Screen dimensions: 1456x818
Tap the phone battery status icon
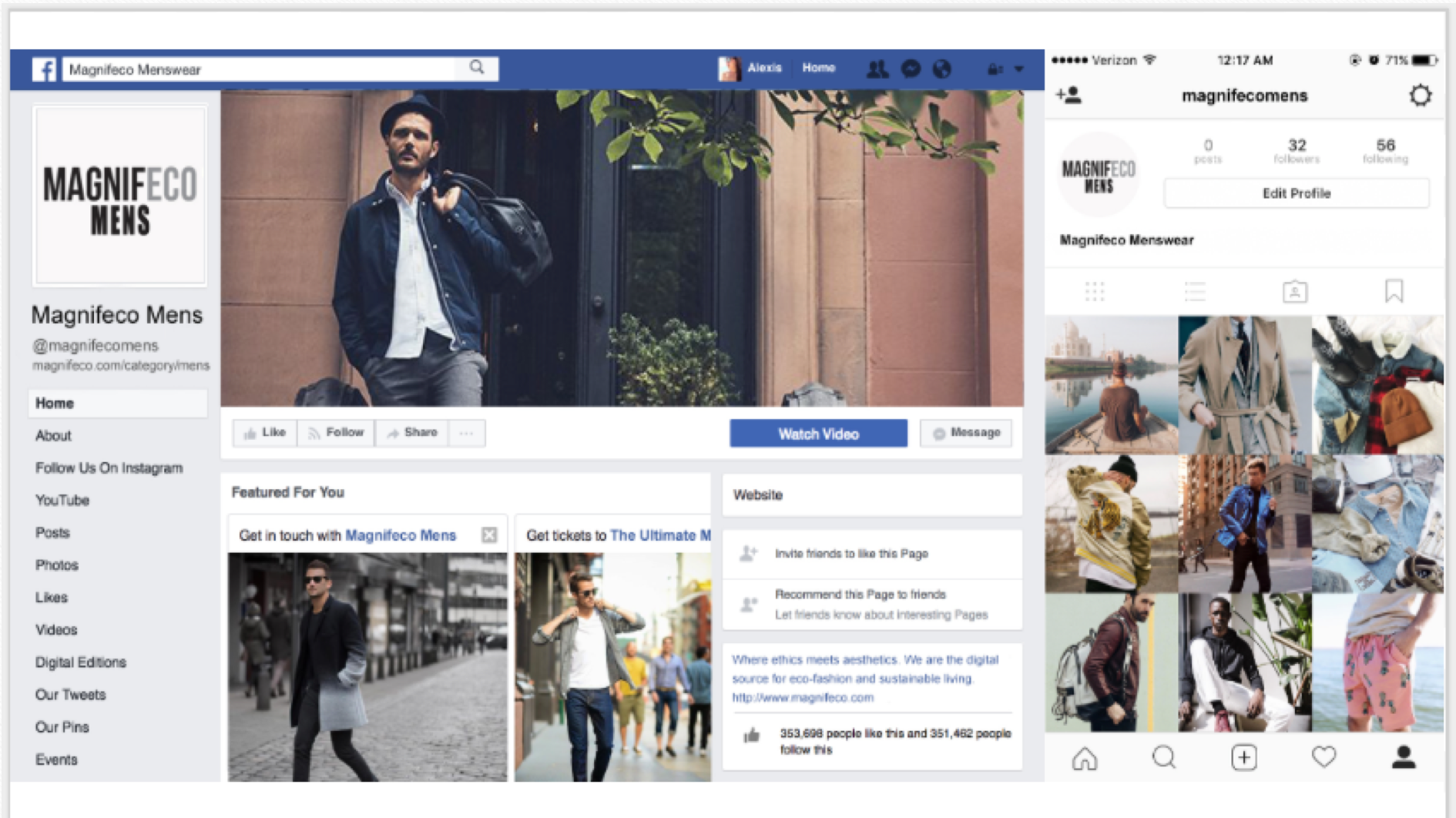[1424, 60]
